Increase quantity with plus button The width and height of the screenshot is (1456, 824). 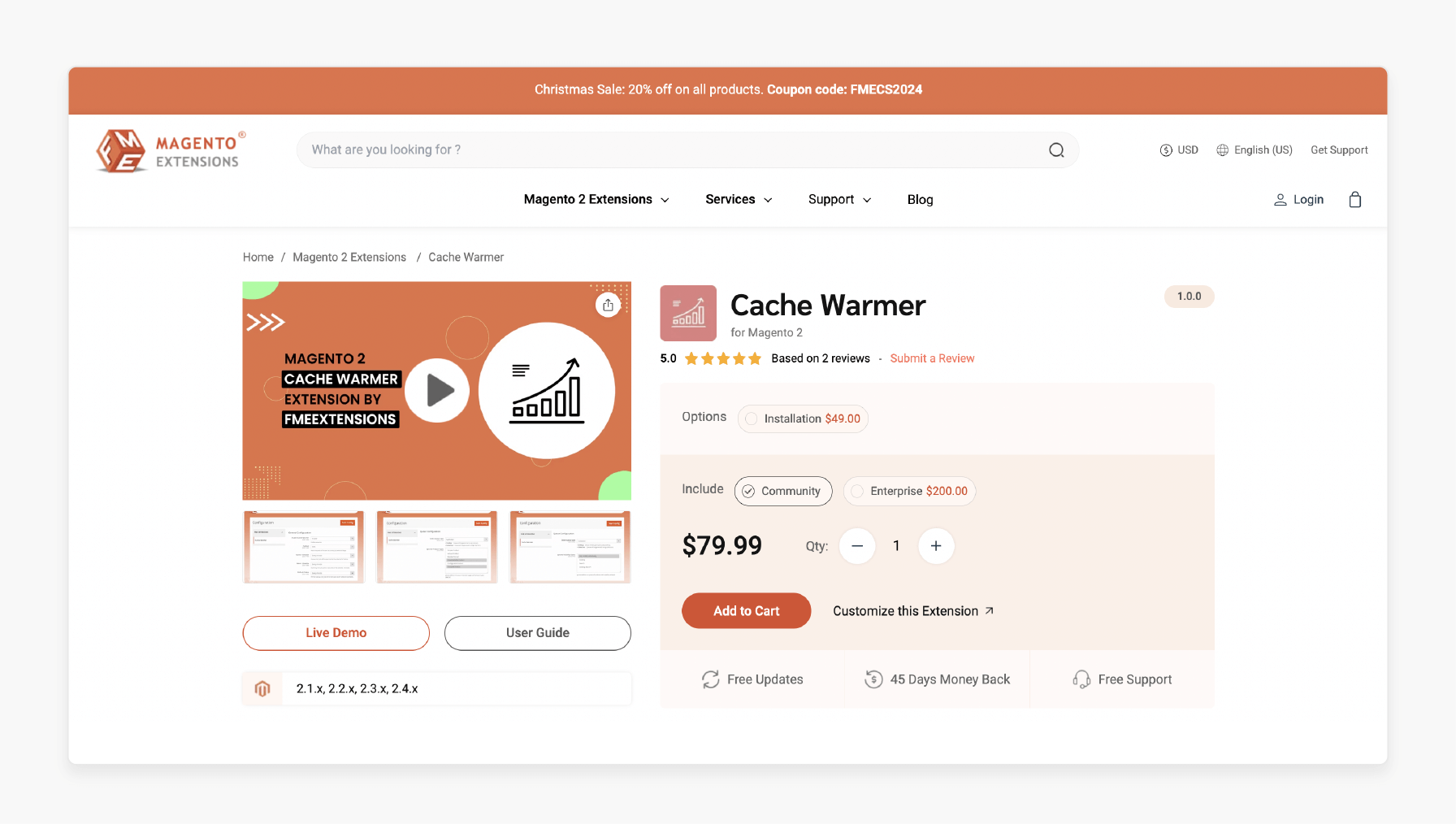point(936,546)
